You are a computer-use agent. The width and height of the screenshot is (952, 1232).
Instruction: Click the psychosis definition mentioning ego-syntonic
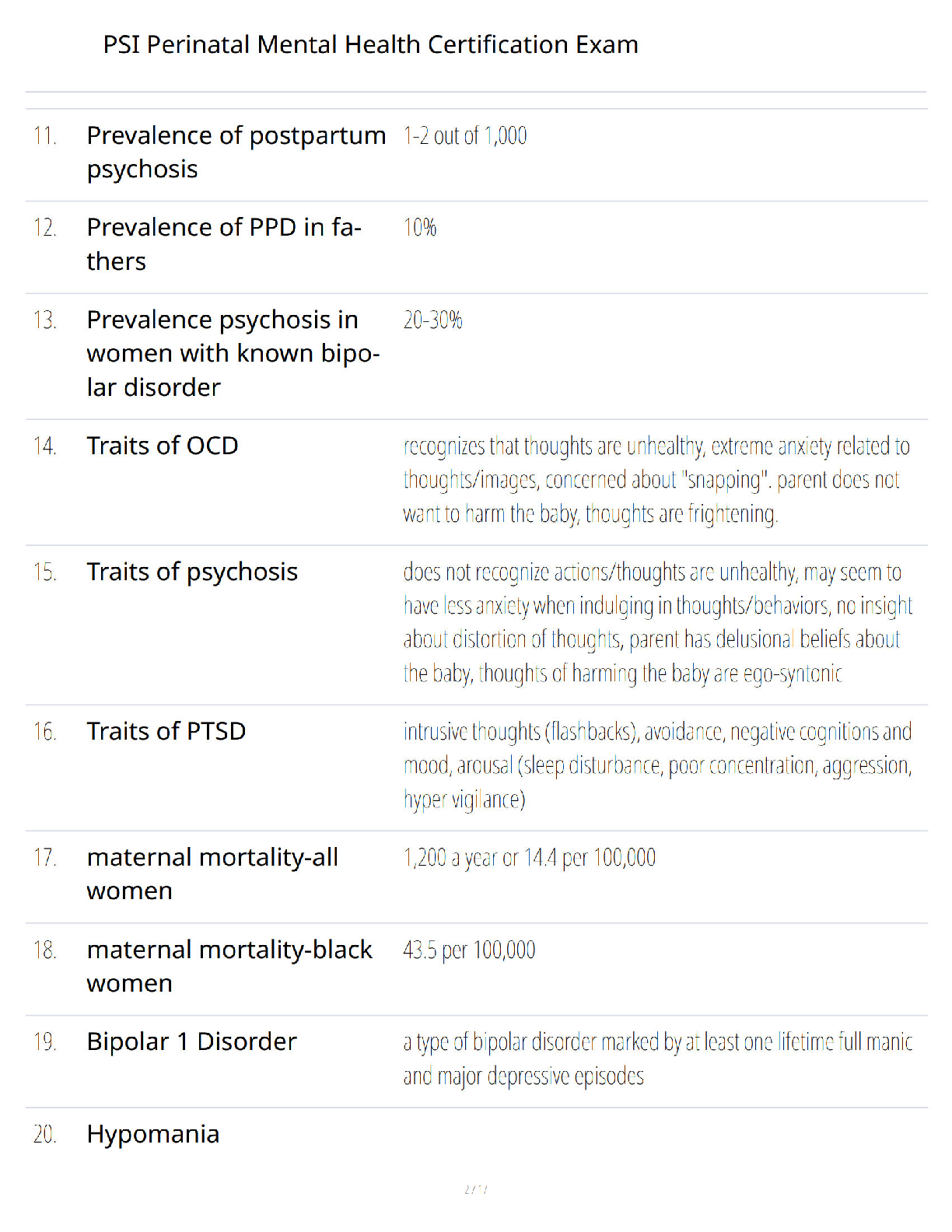tap(658, 623)
